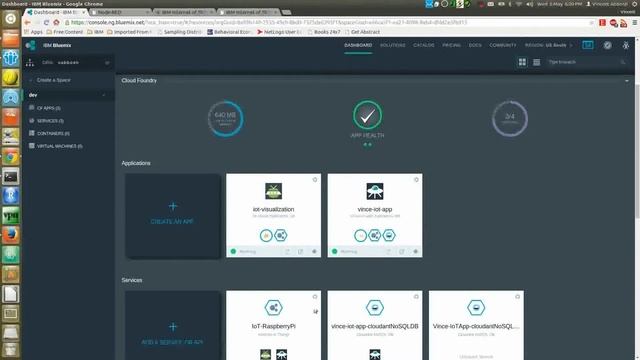Click the header settings icon at far right
The width and height of the screenshot is (640, 360).
[x=626, y=45]
